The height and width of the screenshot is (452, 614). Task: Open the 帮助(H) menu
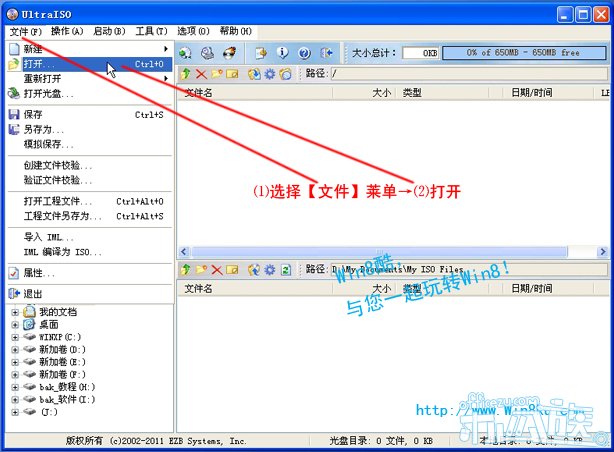[235, 31]
